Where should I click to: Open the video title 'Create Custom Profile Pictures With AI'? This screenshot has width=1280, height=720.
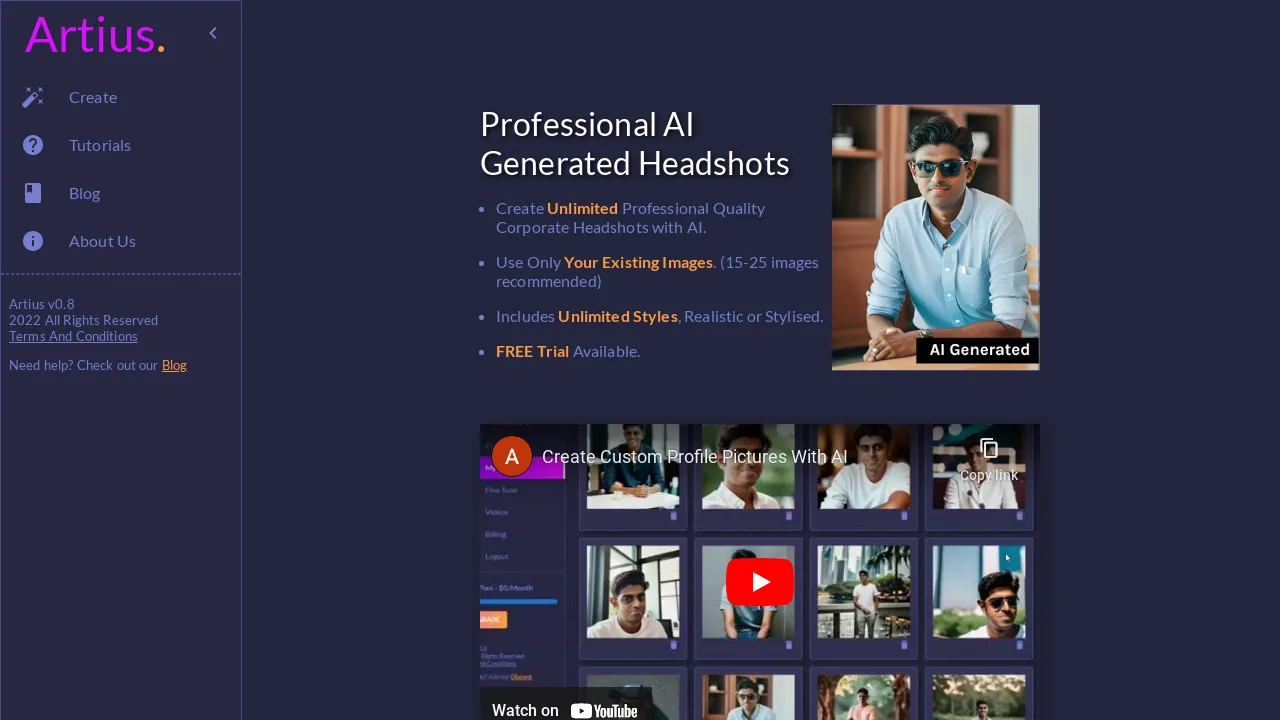coord(695,457)
